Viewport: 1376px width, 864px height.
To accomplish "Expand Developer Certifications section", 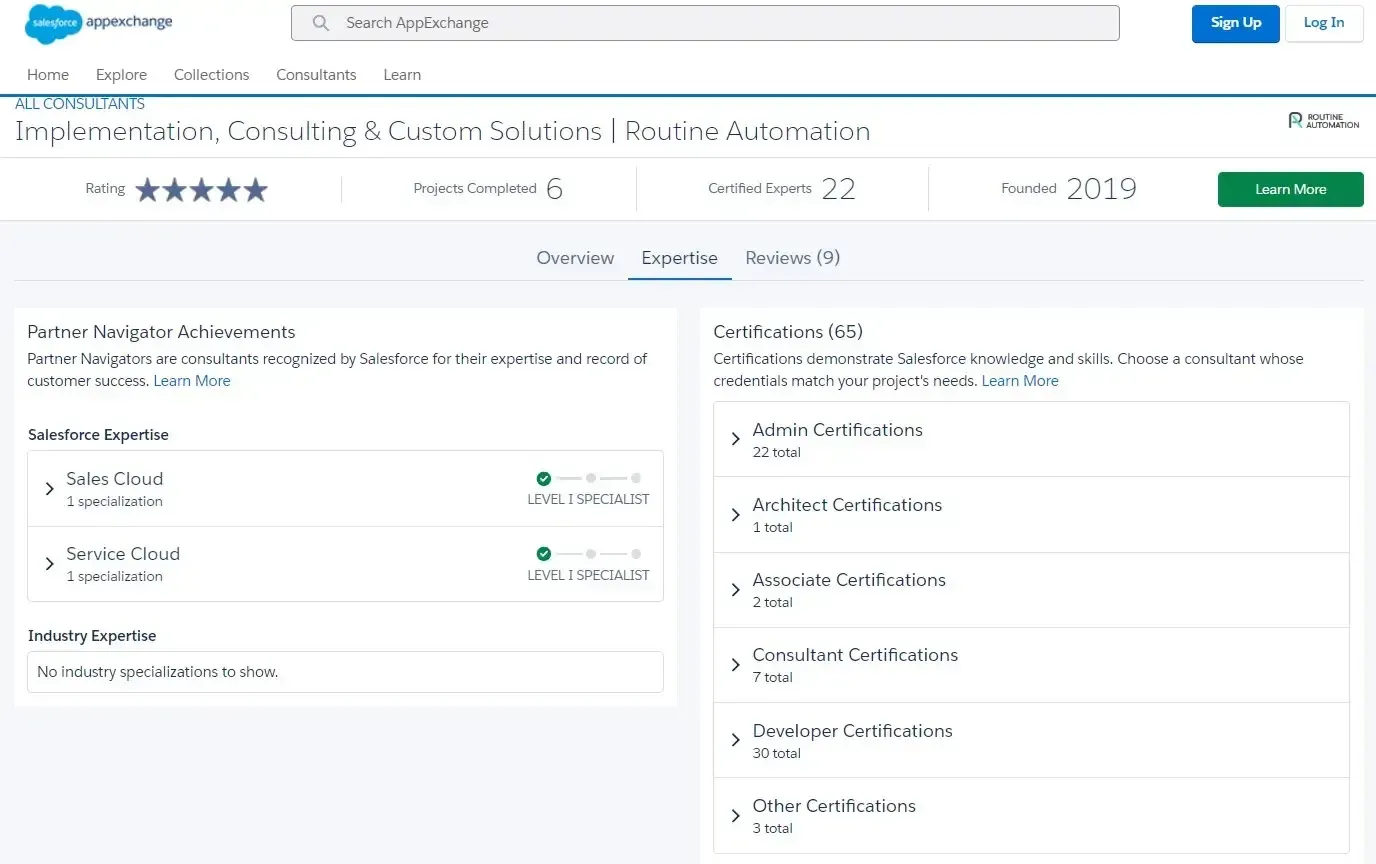I will pyautogui.click(x=1031, y=740).
